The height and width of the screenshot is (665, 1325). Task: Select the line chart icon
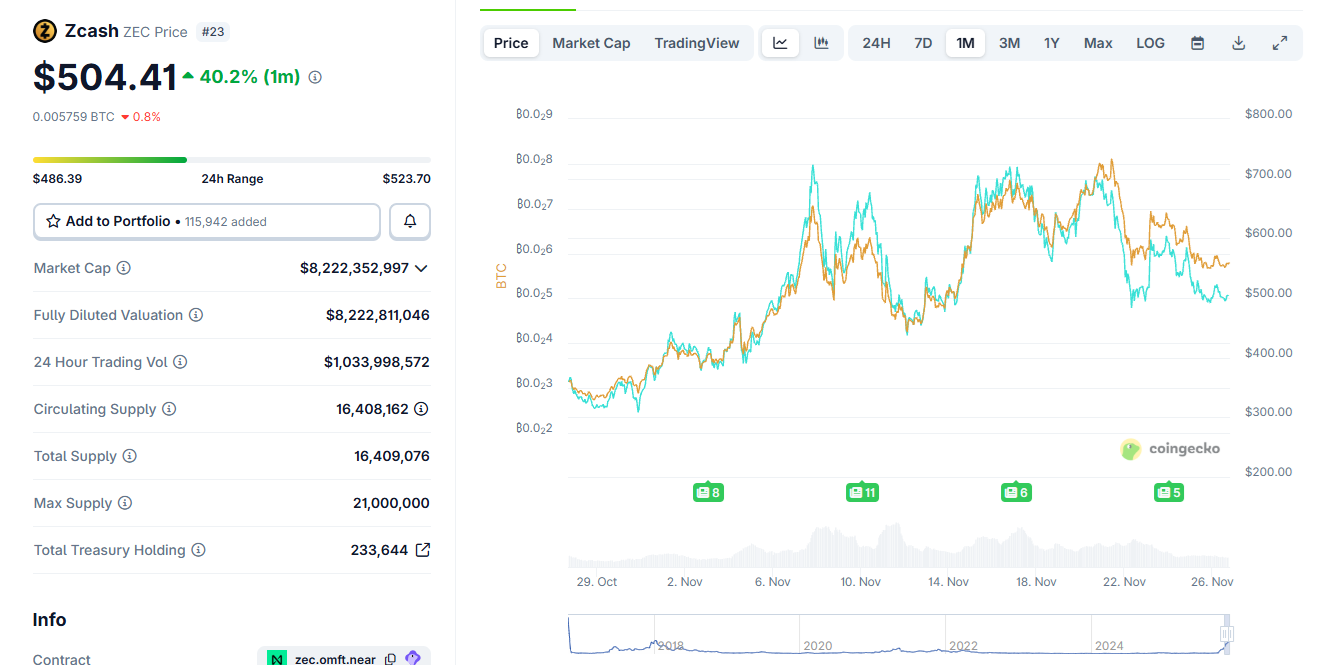point(780,42)
